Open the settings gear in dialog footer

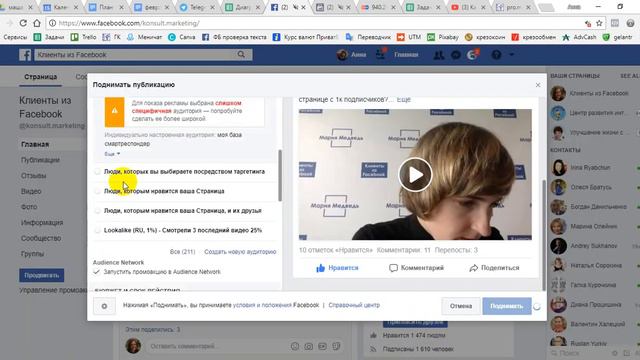click(104, 306)
